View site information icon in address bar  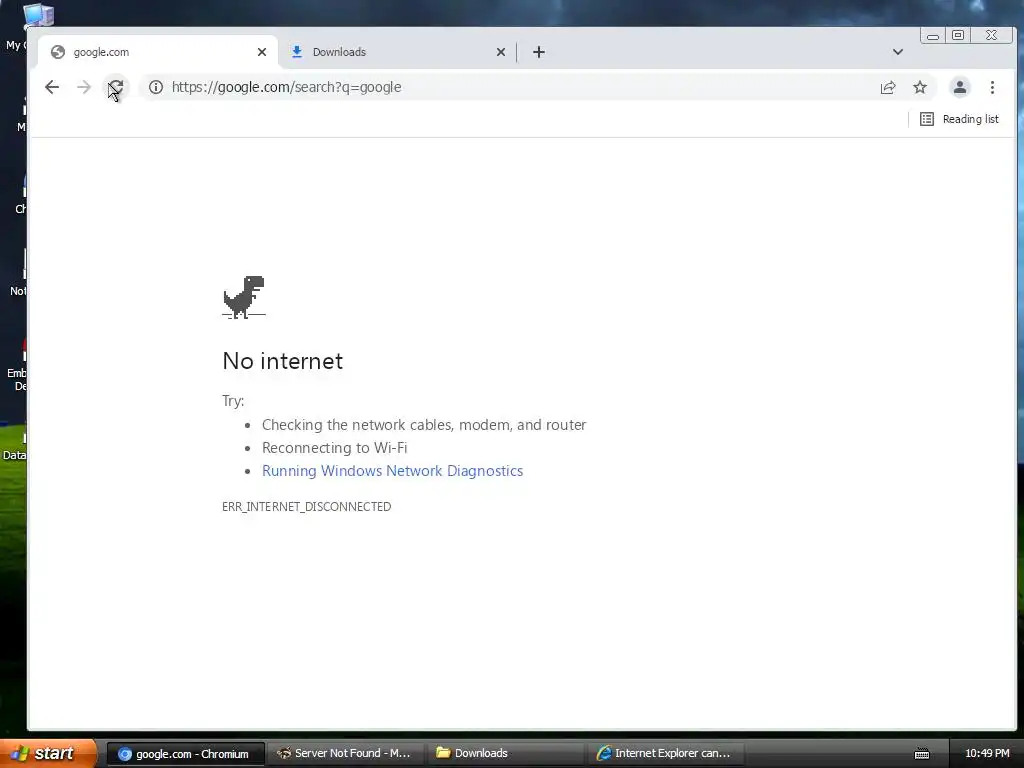coord(155,87)
